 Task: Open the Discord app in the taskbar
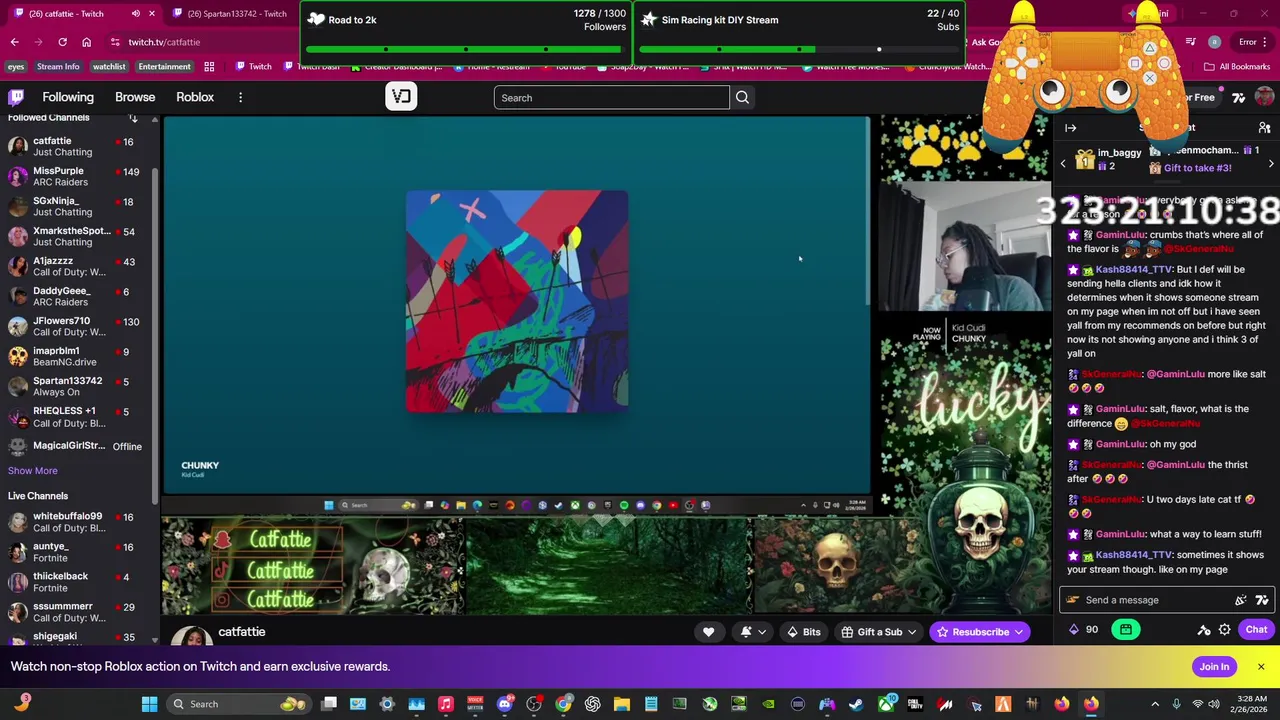505,704
